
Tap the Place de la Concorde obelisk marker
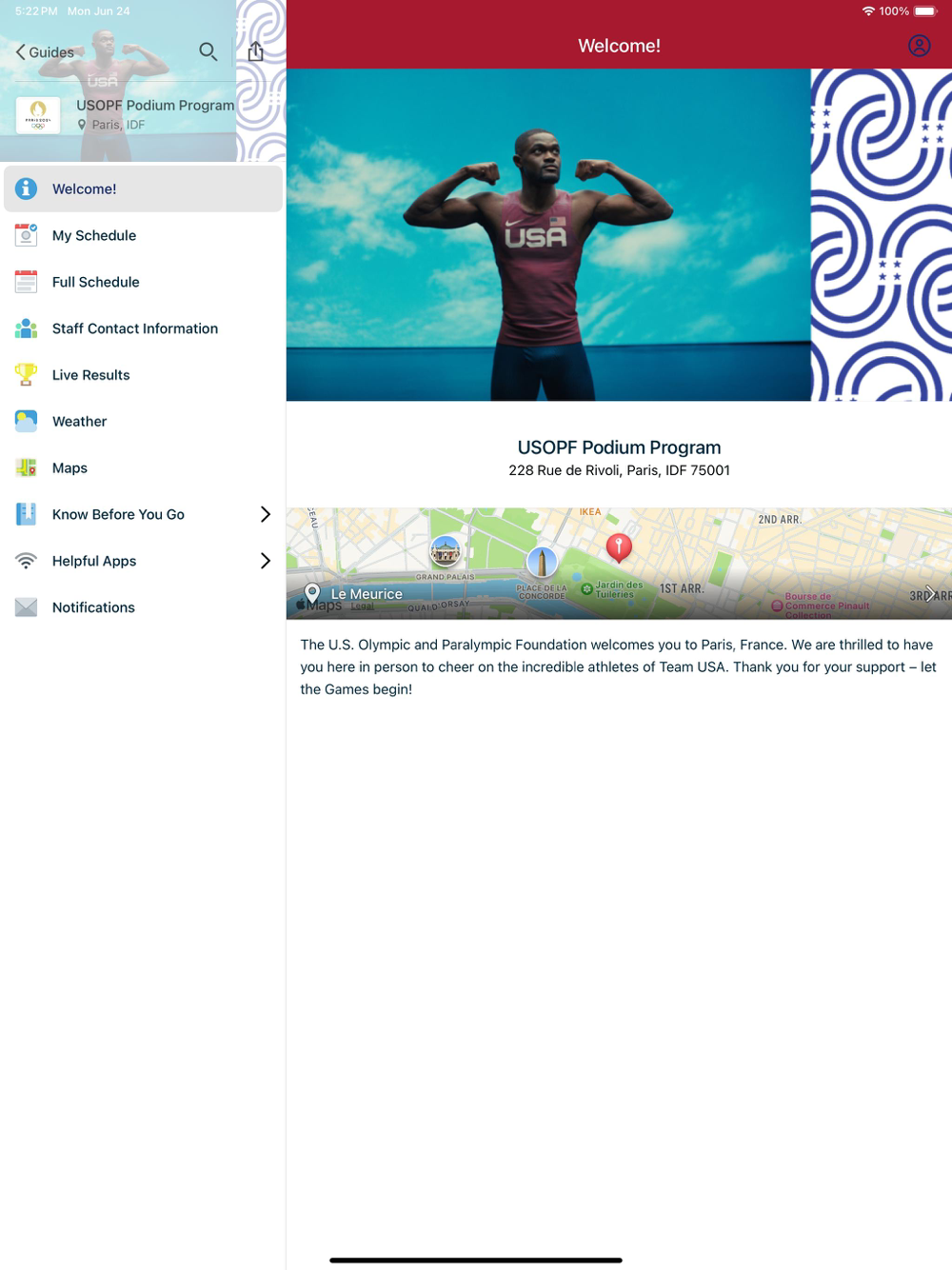[x=542, y=562]
